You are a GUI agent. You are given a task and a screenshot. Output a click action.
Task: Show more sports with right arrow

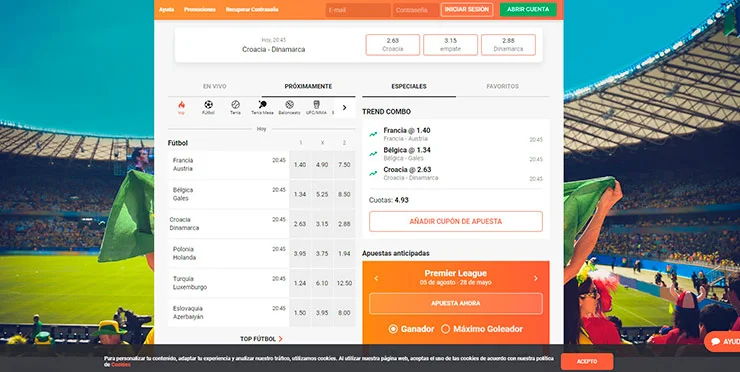pos(345,108)
